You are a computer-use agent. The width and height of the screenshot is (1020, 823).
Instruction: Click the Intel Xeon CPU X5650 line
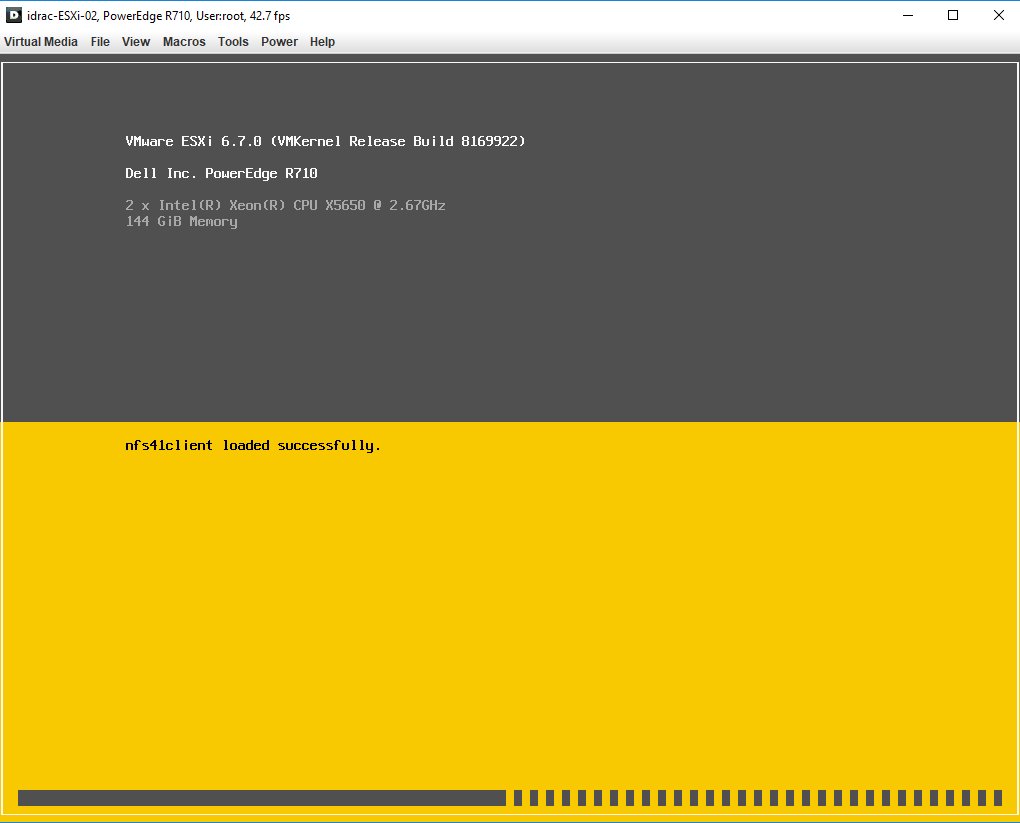click(285, 205)
